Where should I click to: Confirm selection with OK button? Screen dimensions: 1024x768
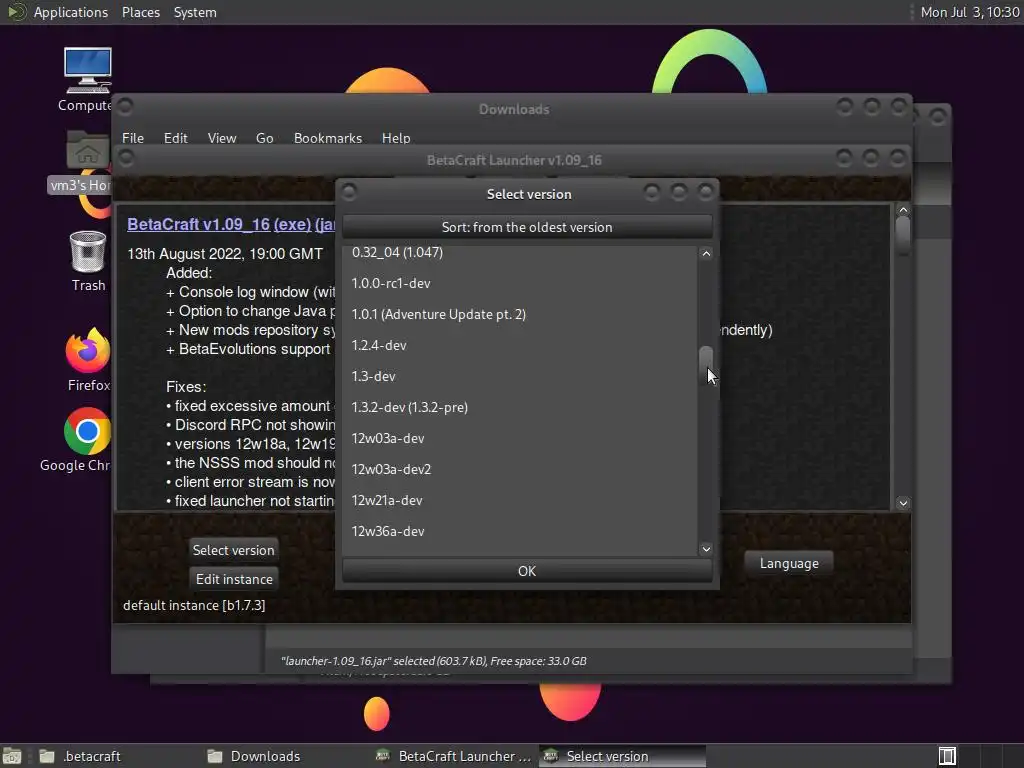click(x=527, y=571)
